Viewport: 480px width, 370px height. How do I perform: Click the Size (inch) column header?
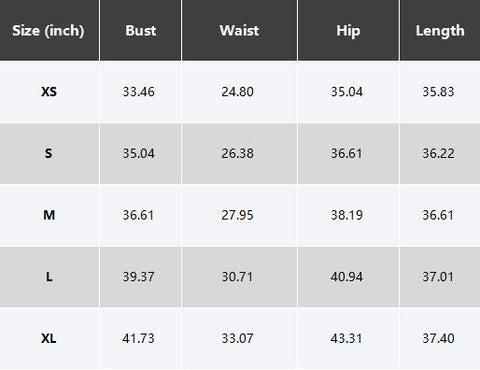click(x=48, y=31)
